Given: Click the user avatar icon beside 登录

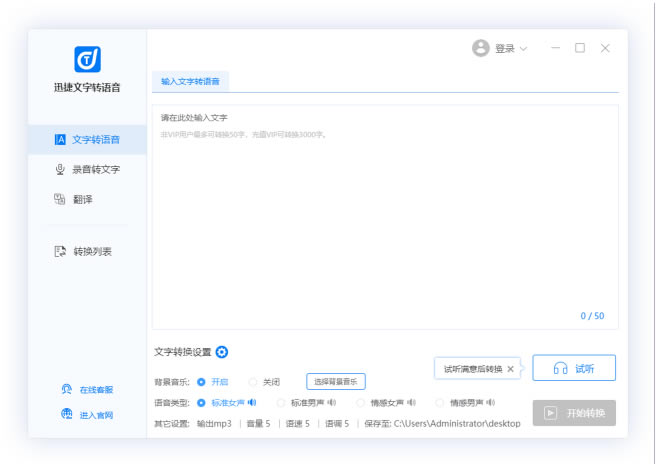Looking at the screenshot, I should (x=481, y=48).
